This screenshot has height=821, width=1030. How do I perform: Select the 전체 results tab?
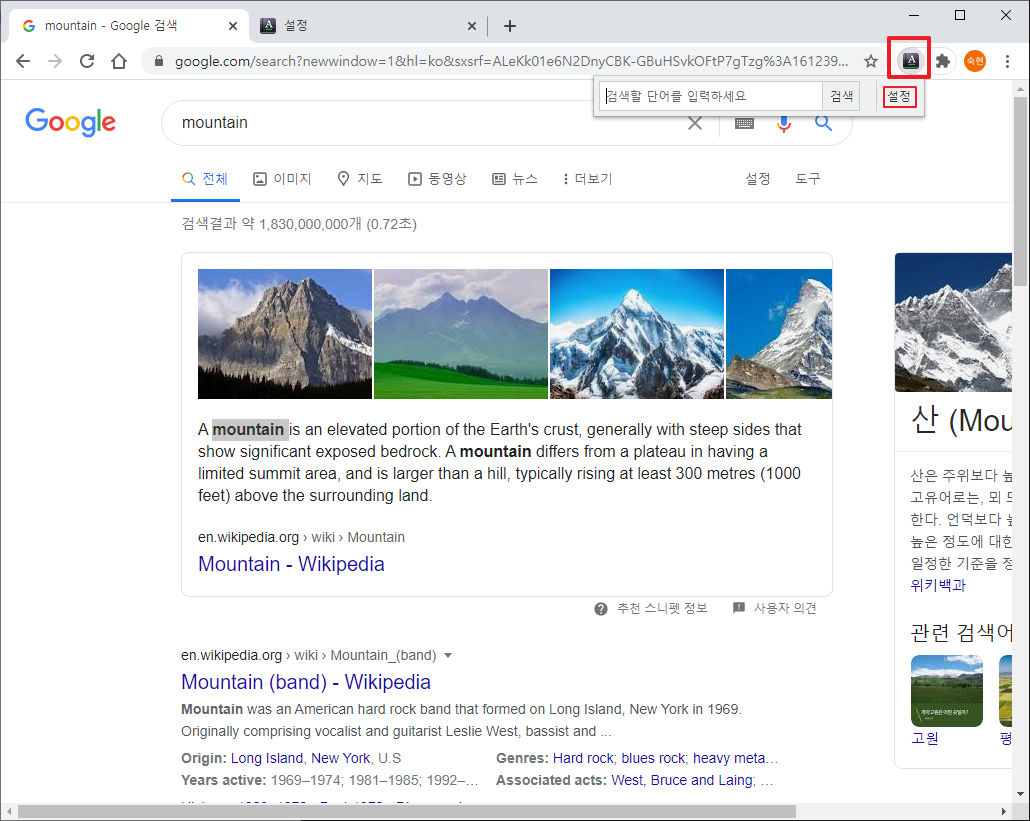click(205, 179)
